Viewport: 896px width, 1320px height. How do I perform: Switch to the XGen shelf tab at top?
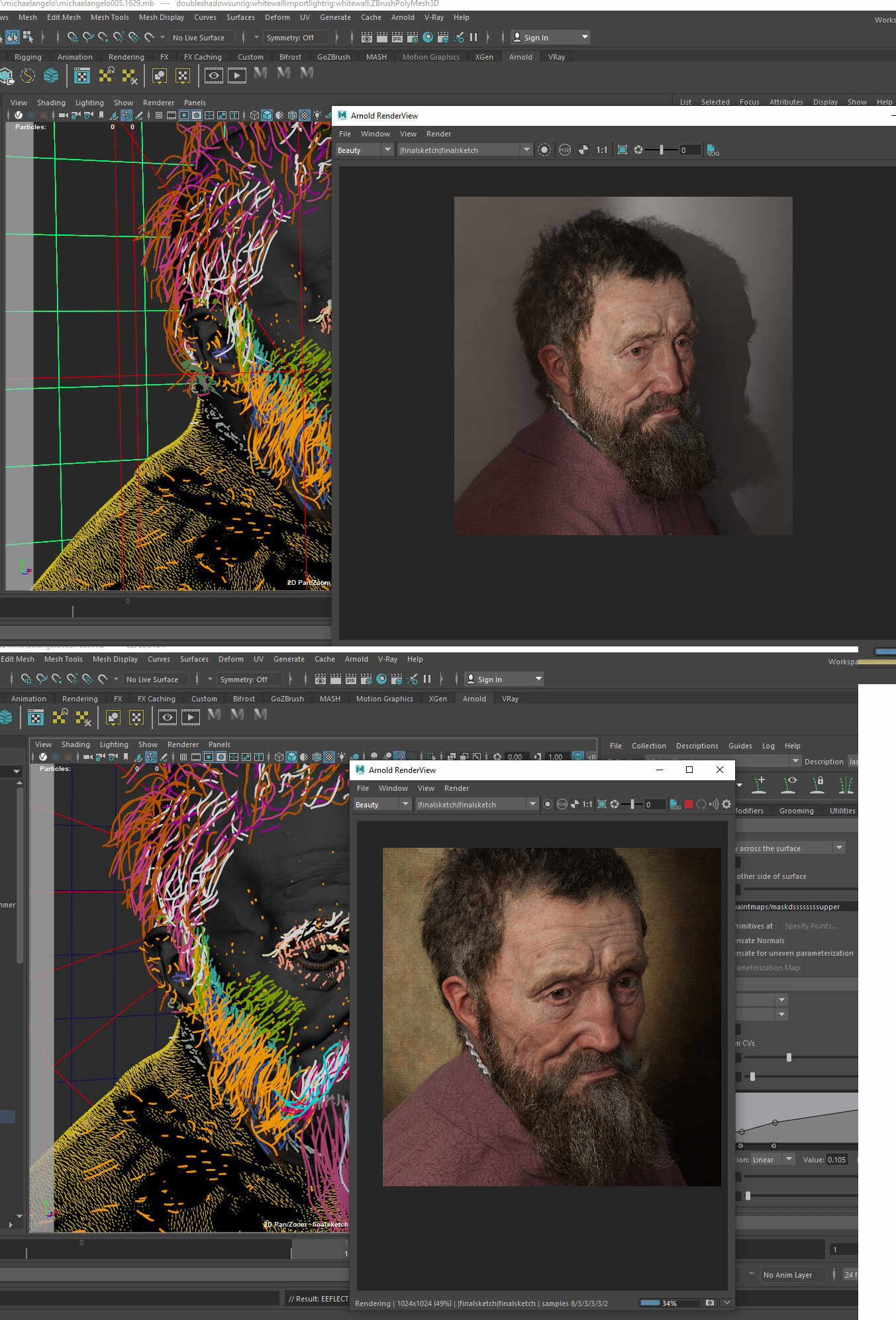click(484, 57)
